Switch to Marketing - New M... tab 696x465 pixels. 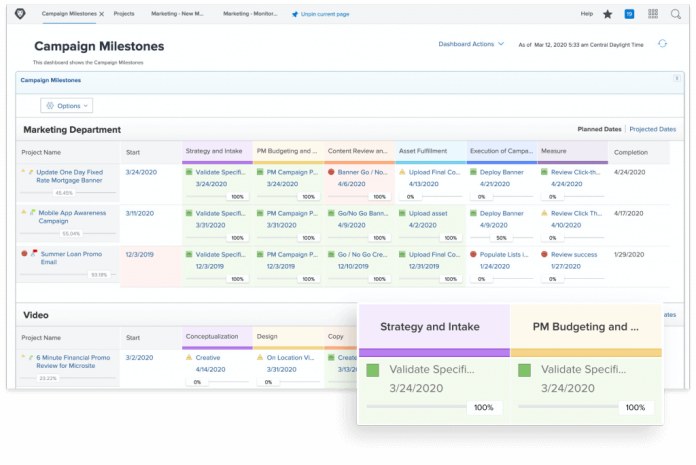click(x=177, y=14)
